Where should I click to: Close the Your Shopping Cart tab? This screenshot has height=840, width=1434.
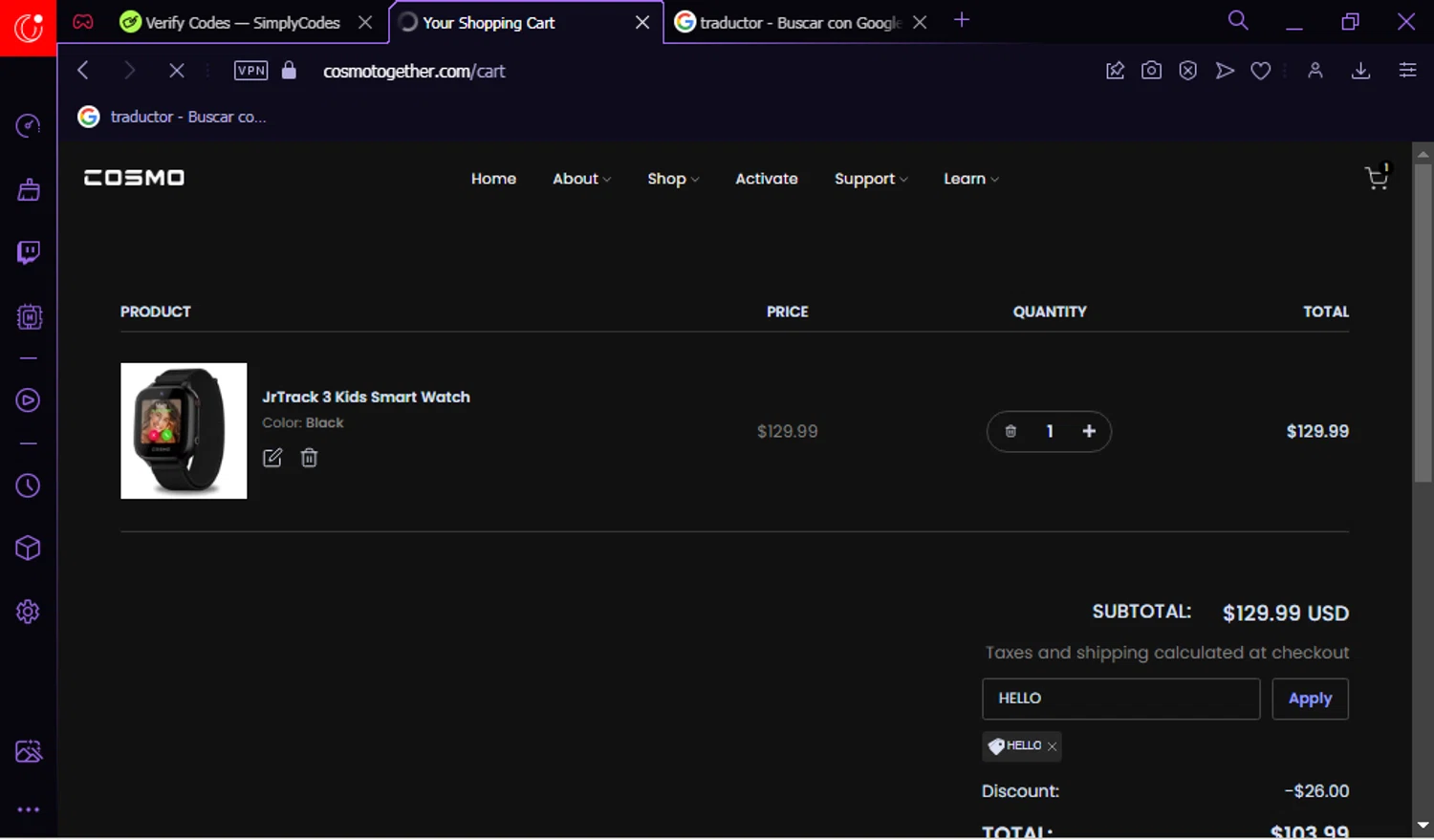[x=642, y=22]
